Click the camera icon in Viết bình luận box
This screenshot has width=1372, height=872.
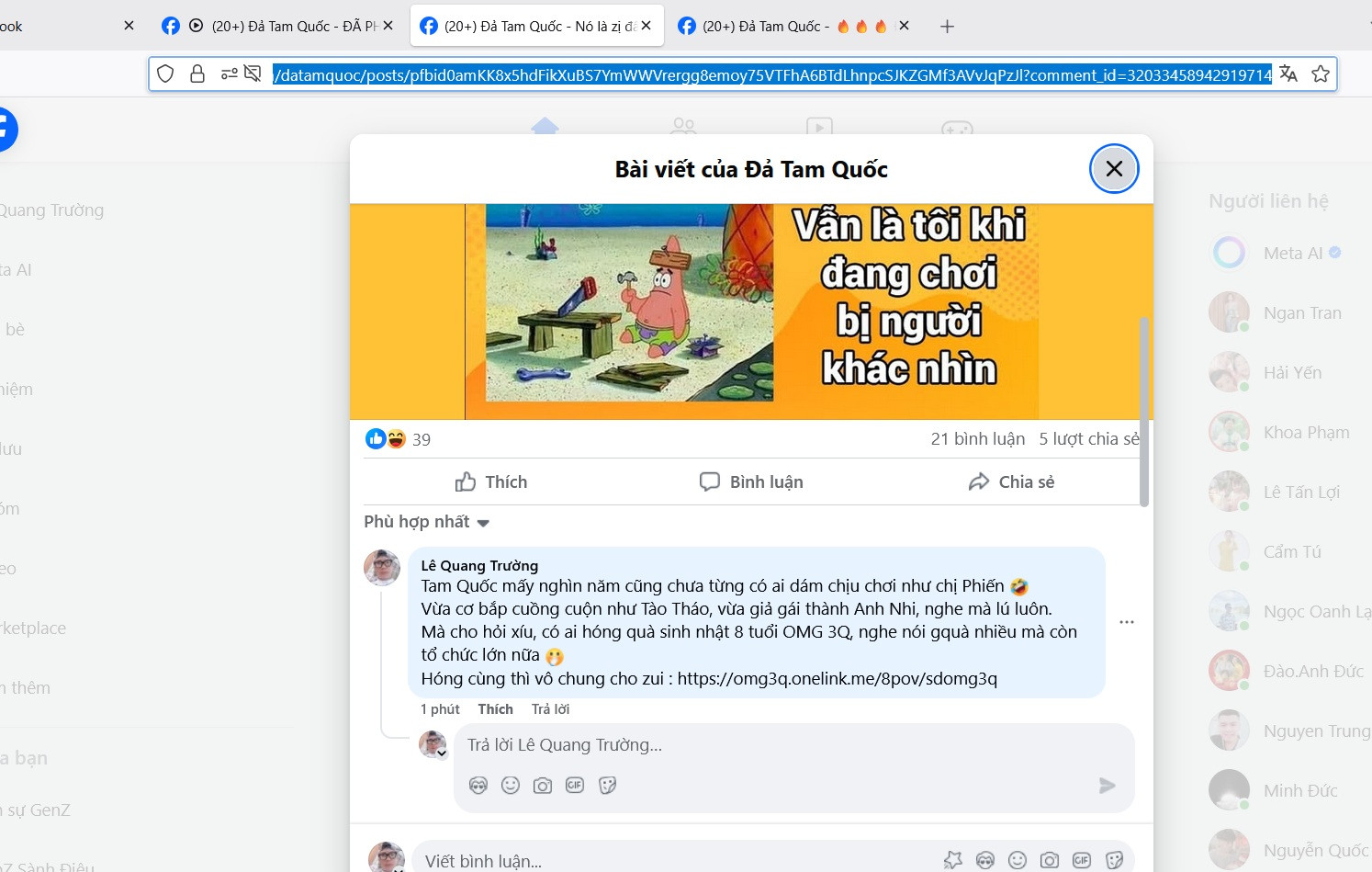[x=1050, y=860]
